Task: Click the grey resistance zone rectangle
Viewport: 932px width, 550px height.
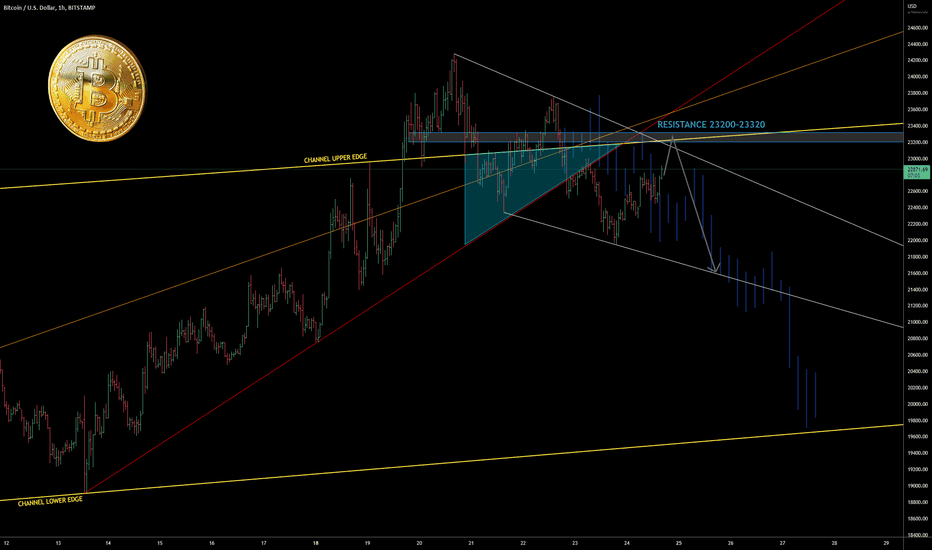Action: point(654,137)
